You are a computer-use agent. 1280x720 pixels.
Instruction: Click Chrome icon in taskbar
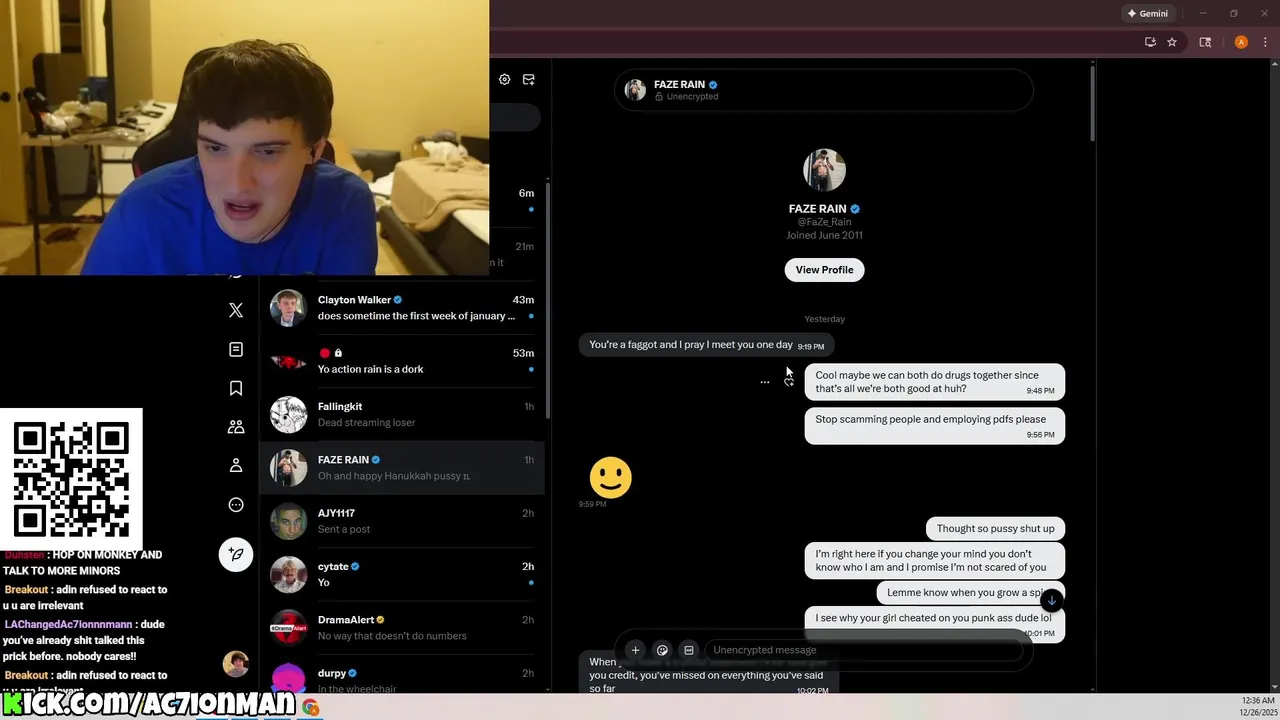(x=311, y=708)
